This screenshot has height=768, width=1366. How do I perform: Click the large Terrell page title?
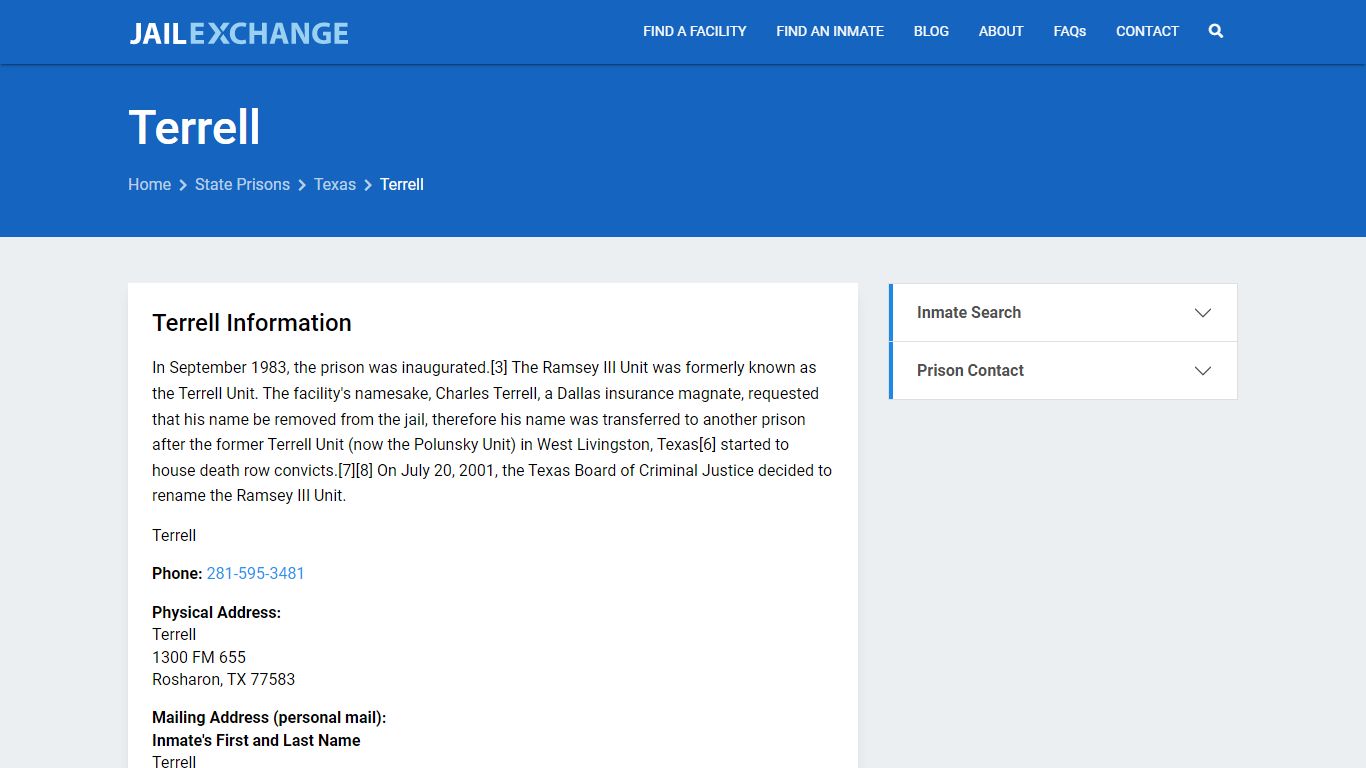coord(195,127)
